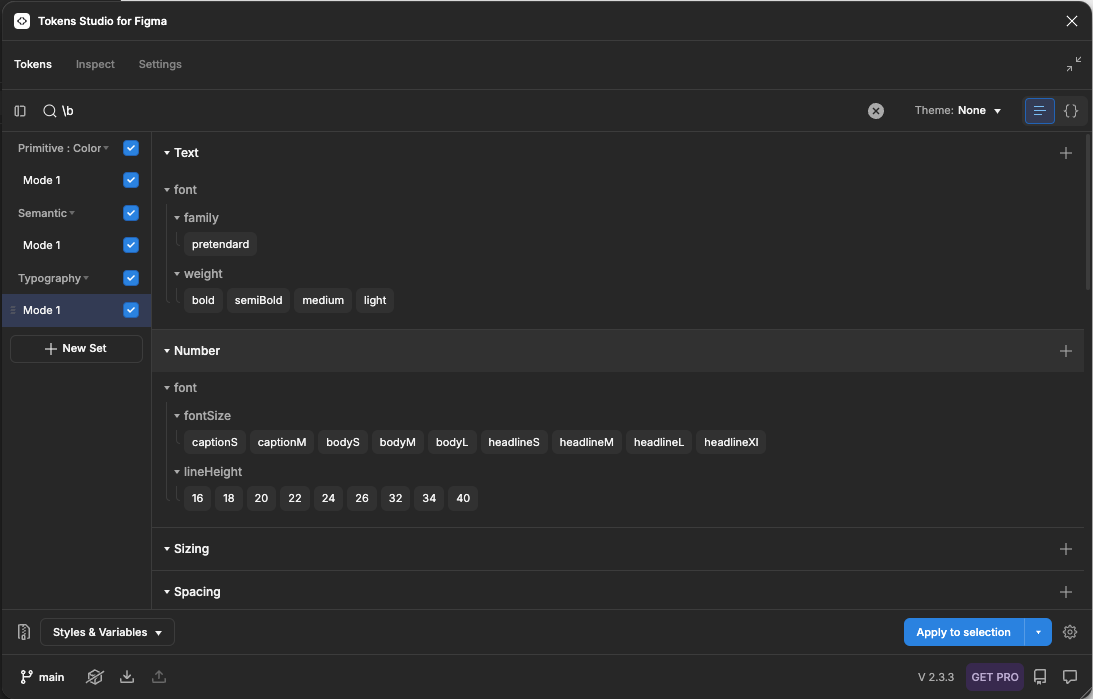The width and height of the screenshot is (1093, 699).
Task: Toggle the checkbox for Mode 1 under Semantic
Action: 131,245
